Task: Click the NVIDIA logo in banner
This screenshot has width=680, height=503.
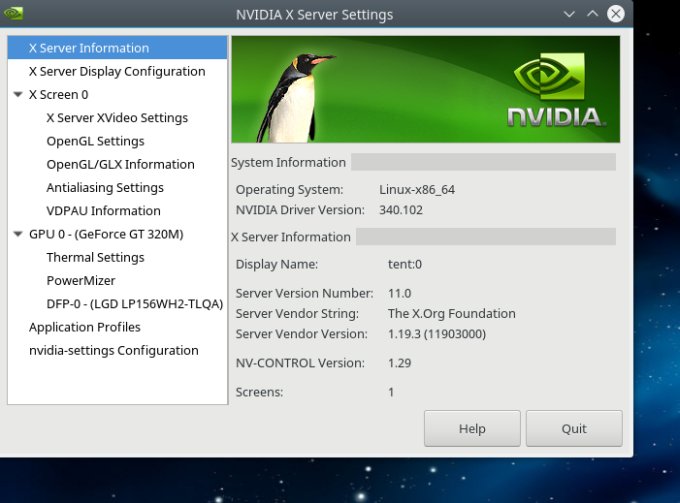Action: click(x=555, y=90)
